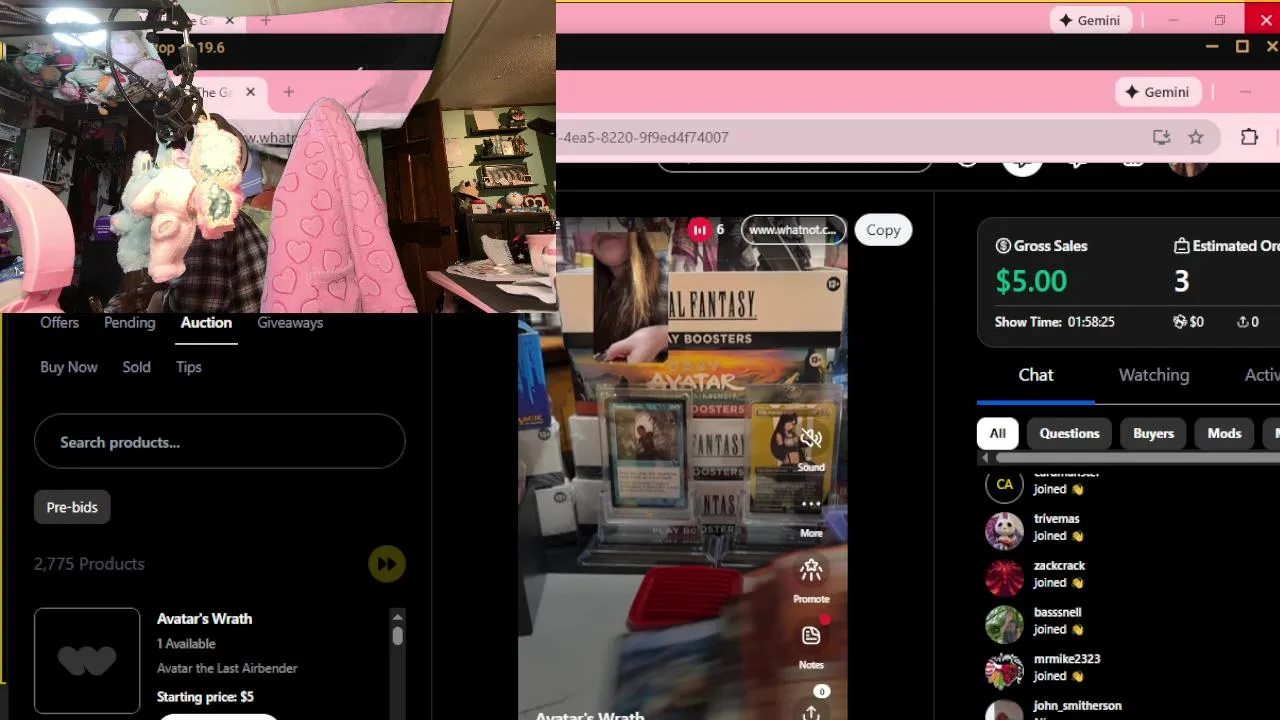Click the red live indicator icon above the stream
The image size is (1280, 720).
[x=699, y=230]
